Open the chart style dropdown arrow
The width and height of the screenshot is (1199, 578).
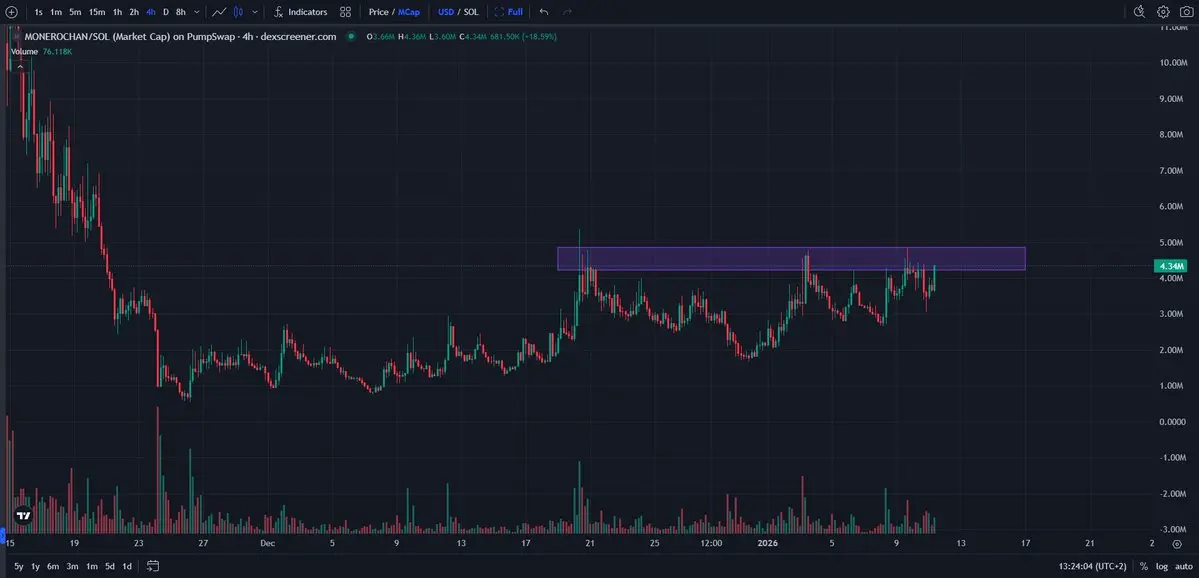tap(255, 12)
